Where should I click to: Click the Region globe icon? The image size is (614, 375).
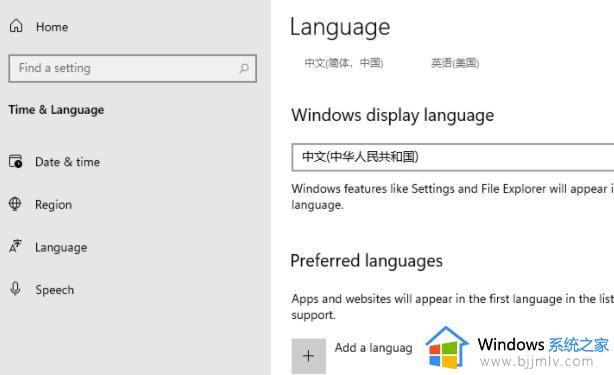[x=15, y=204]
